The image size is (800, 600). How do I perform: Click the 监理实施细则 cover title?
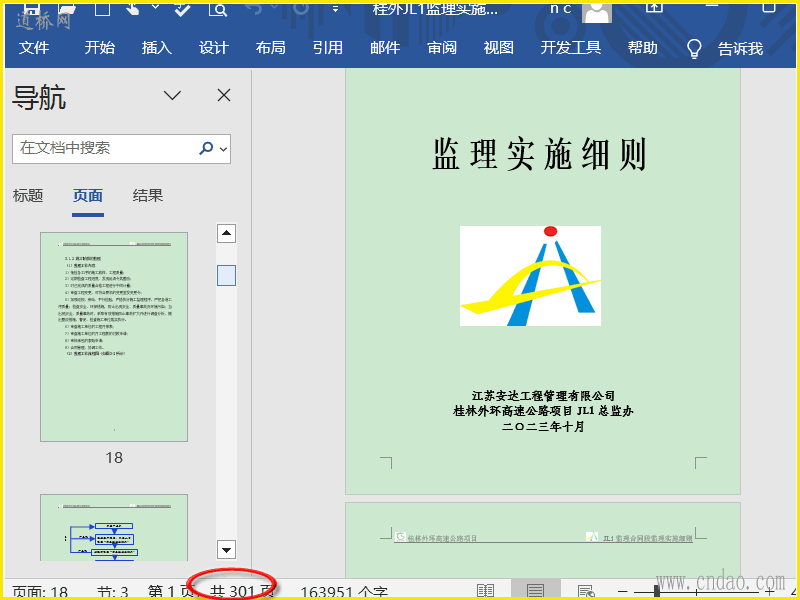tap(539, 154)
